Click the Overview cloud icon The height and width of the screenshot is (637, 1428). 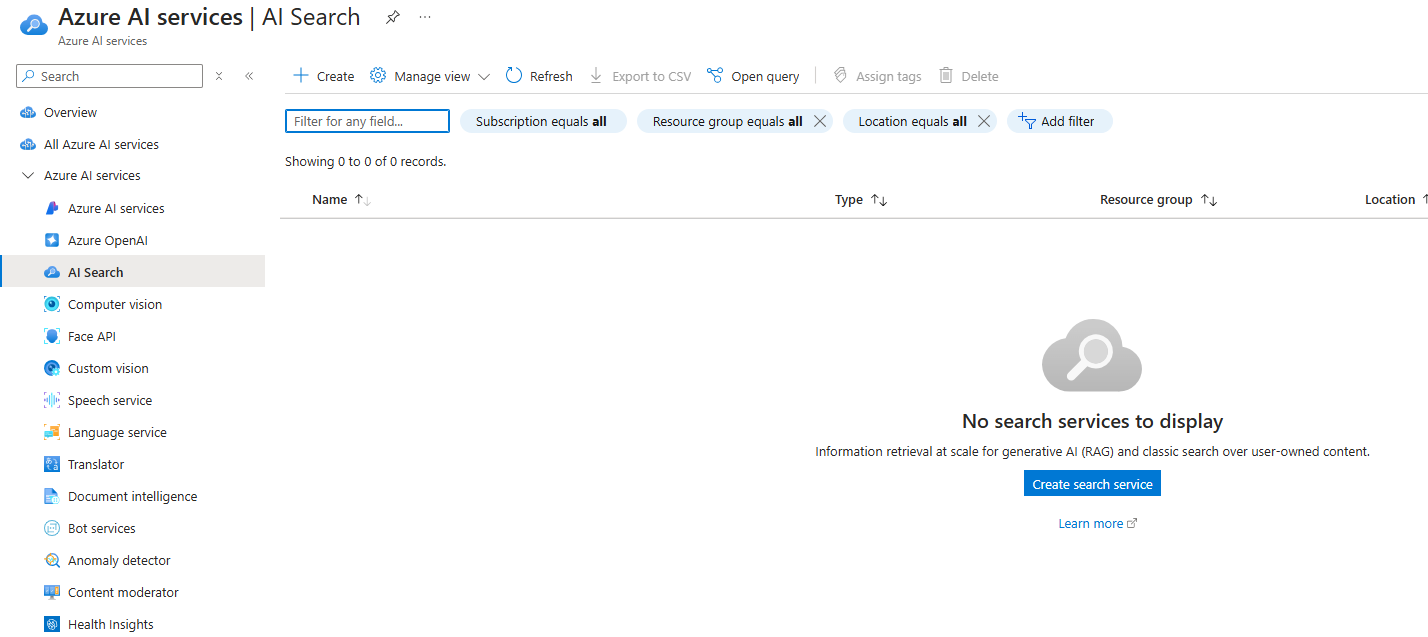coord(28,113)
